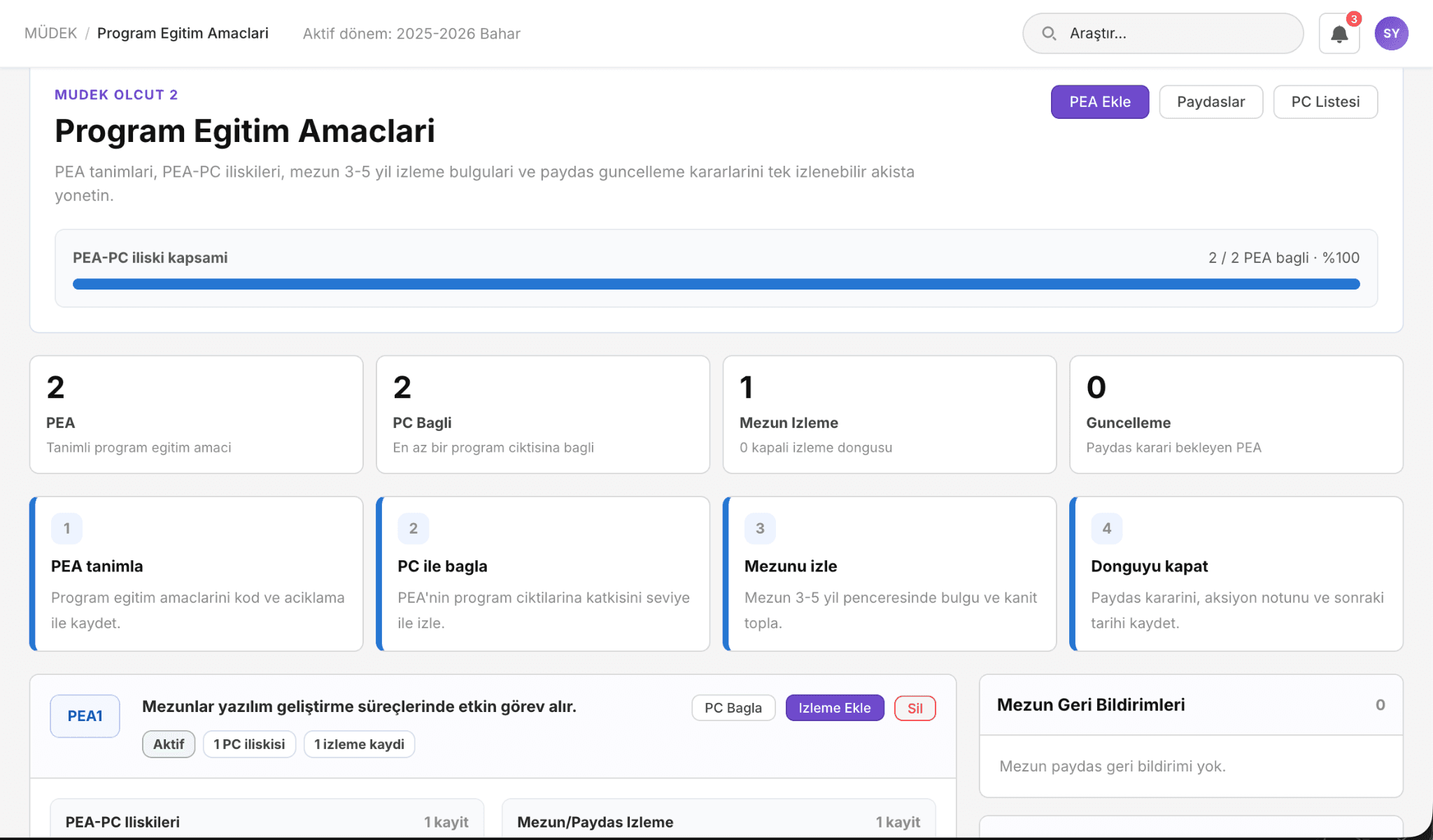1433x840 pixels.
Task: Click Izleme Ekle button for PEA1
Action: (x=835, y=708)
